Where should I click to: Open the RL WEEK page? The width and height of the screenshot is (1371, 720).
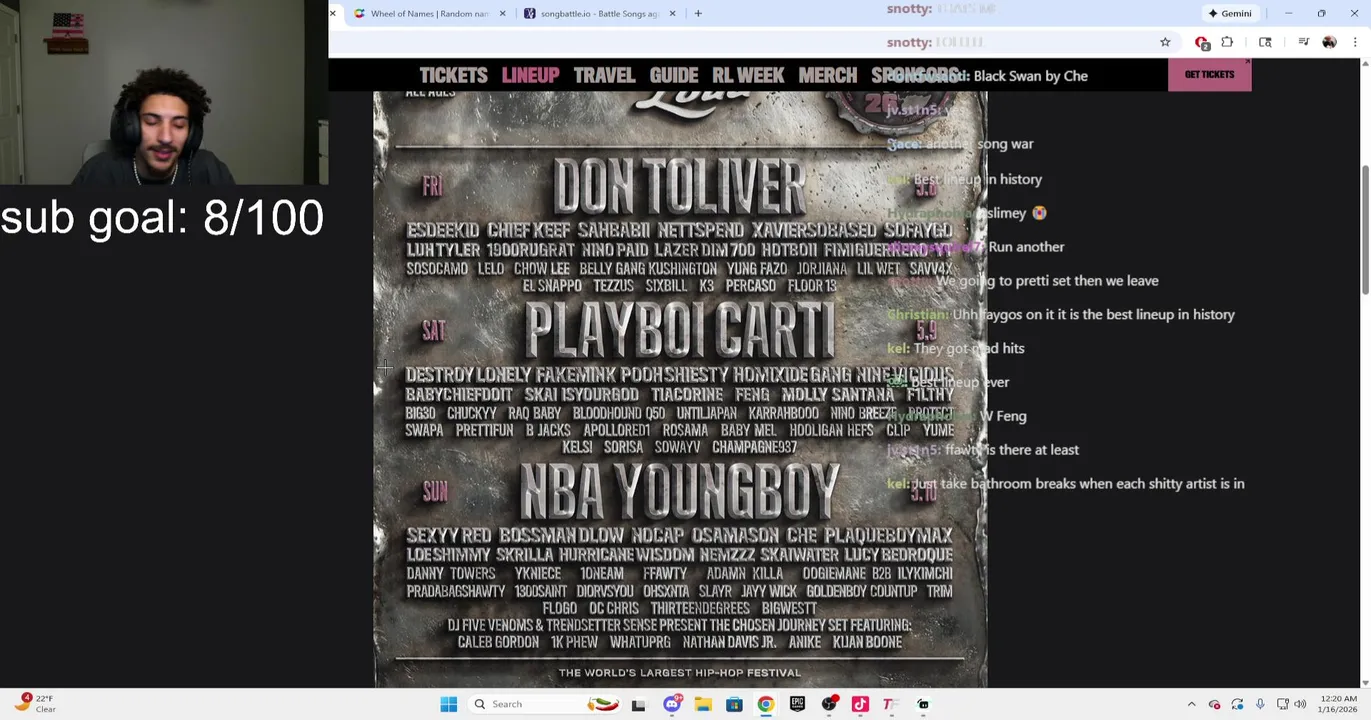point(748,76)
